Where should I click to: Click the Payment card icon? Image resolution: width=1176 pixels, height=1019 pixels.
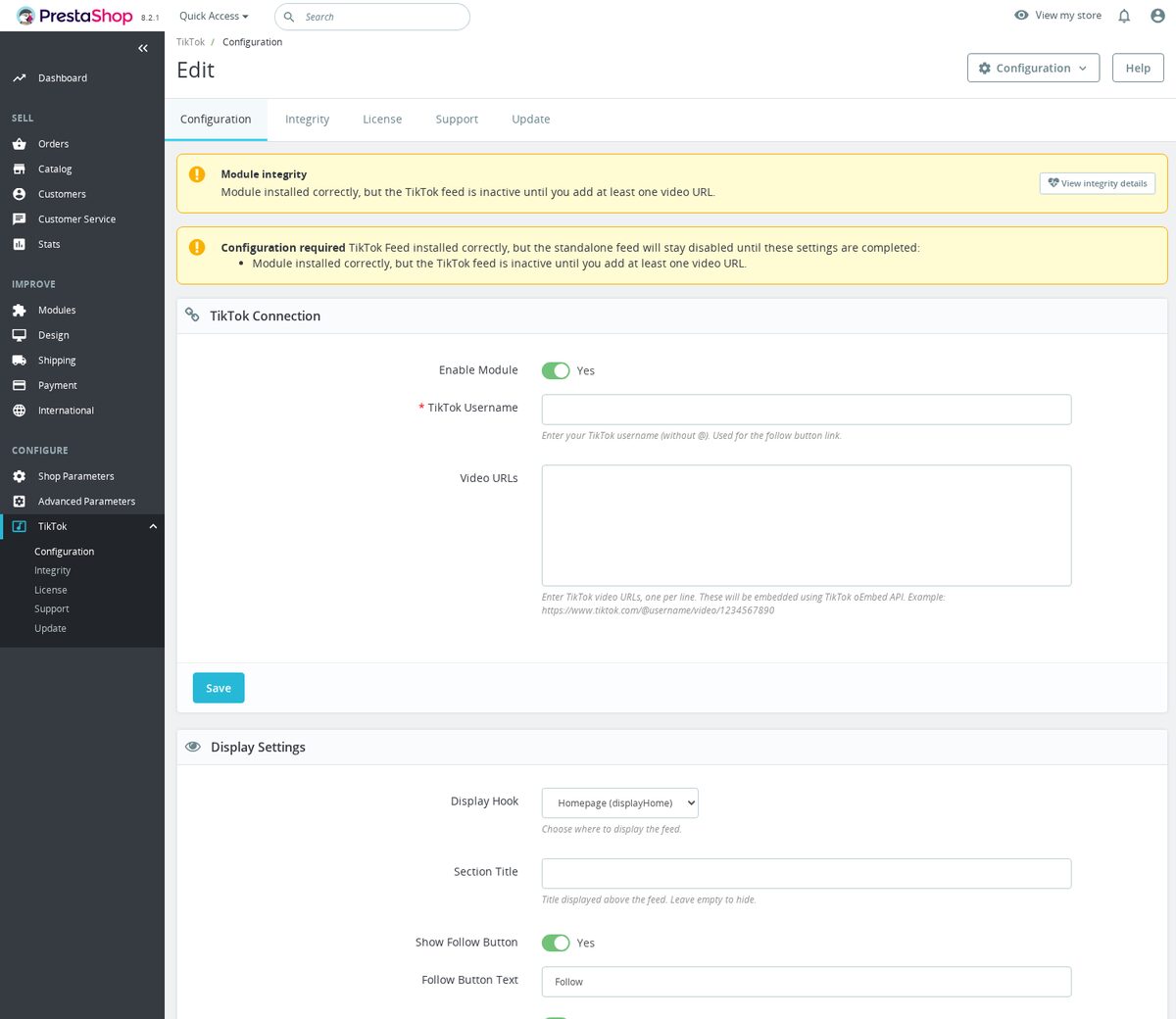tap(19, 386)
